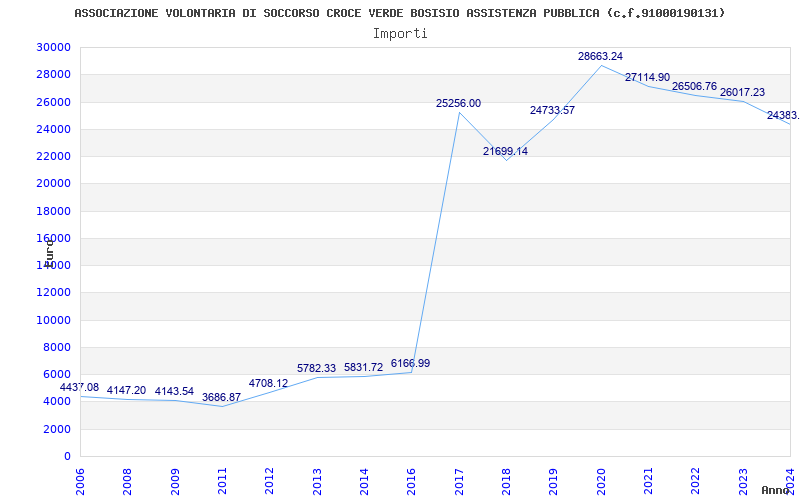Click the y-axis label 4000
The image size is (800, 500).
(x=57, y=402)
